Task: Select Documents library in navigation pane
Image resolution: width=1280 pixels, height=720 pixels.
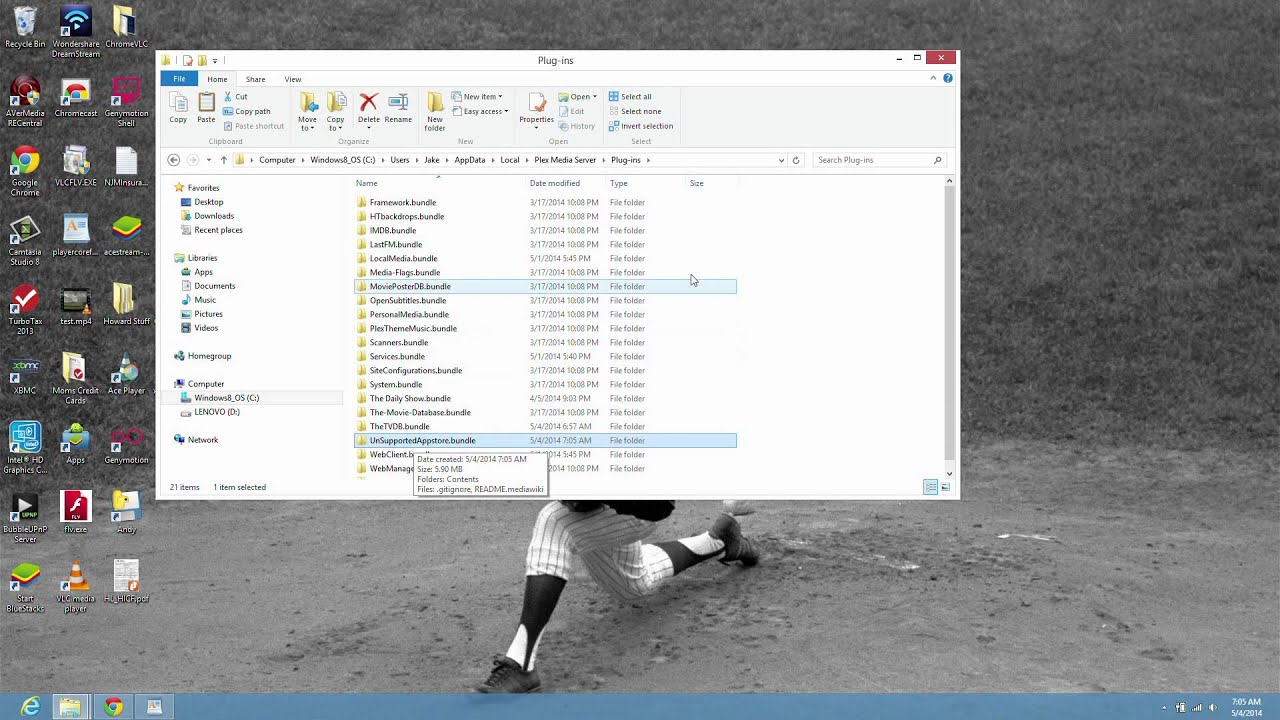Action: tap(214, 286)
